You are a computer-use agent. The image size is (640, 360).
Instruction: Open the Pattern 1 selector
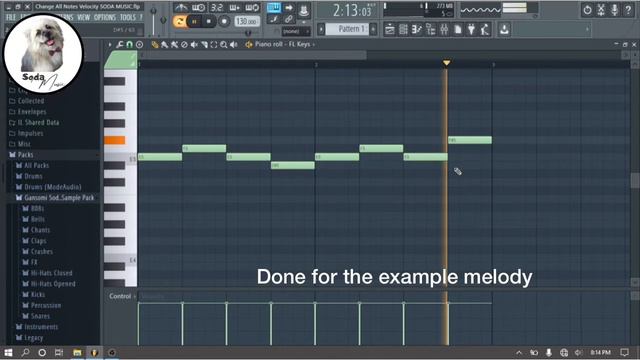point(353,29)
